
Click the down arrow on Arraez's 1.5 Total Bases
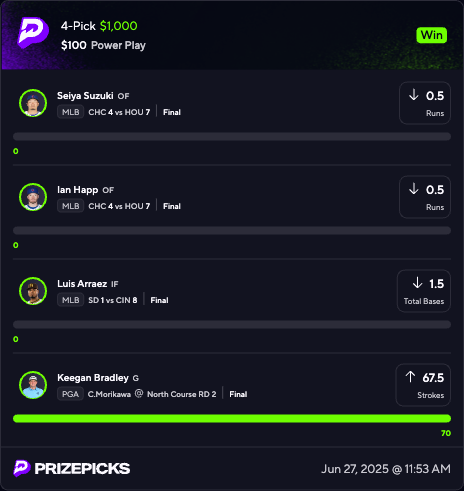[417, 283]
